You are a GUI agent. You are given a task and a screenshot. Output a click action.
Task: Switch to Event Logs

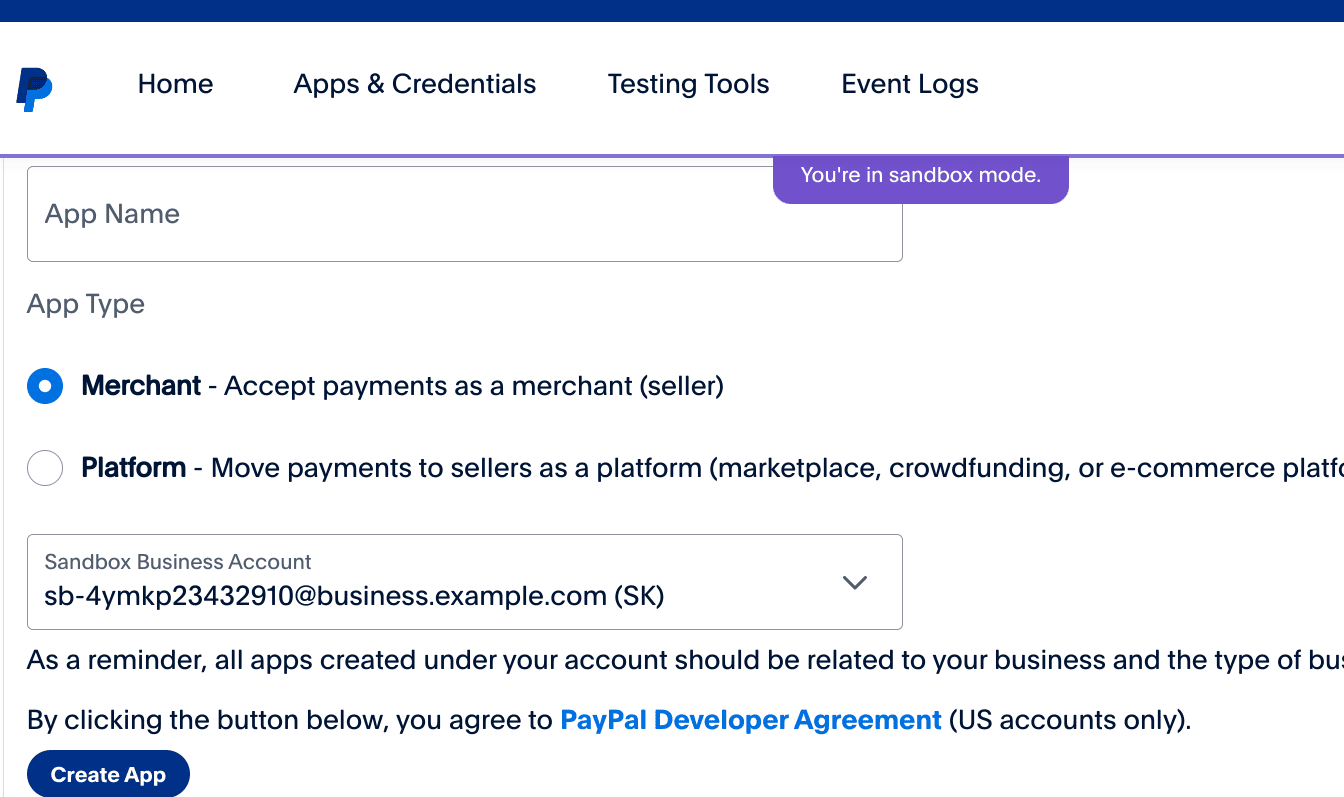pyautogui.click(x=910, y=84)
